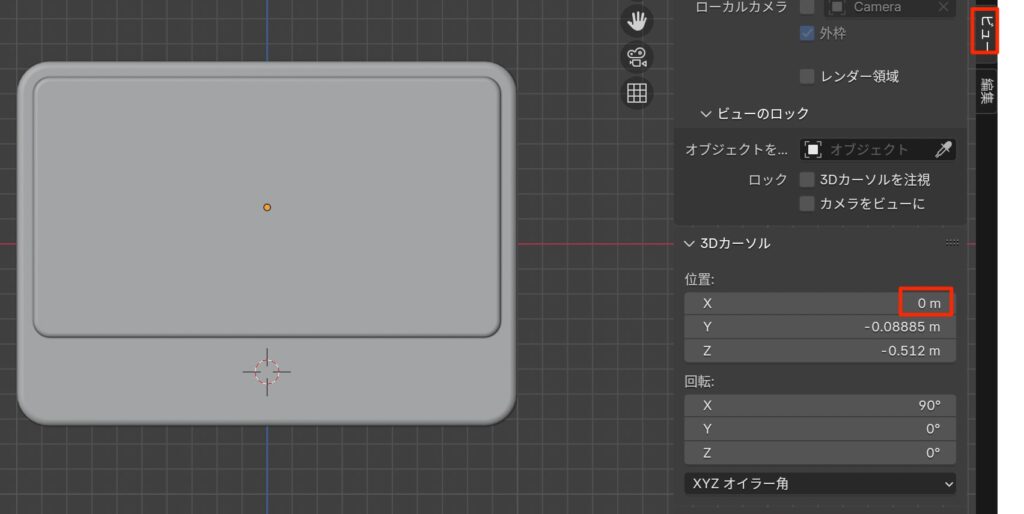Collapse the 3Dカーソル panel
Image resolution: width=1024 pixels, height=514 pixels.
point(689,243)
